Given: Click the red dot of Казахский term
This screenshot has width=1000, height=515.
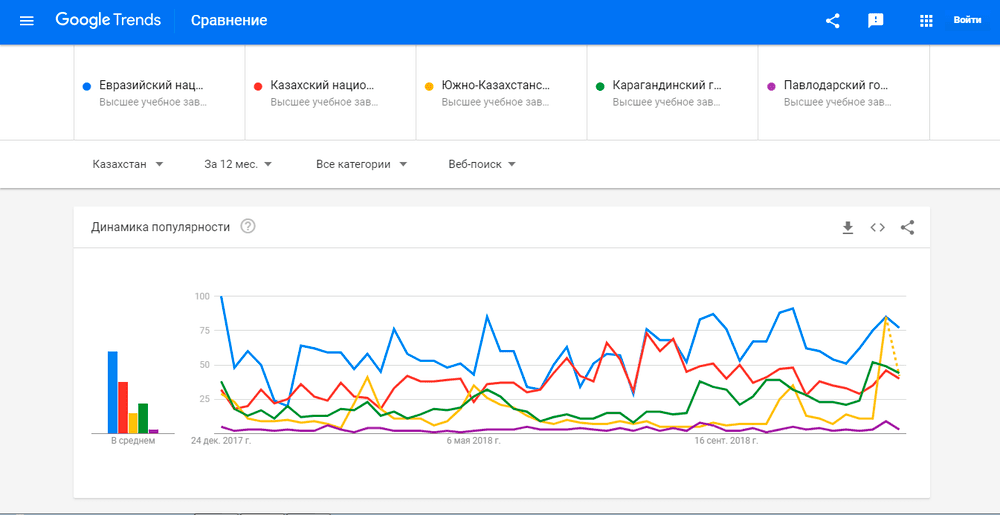Looking at the screenshot, I should click(258, 85).
